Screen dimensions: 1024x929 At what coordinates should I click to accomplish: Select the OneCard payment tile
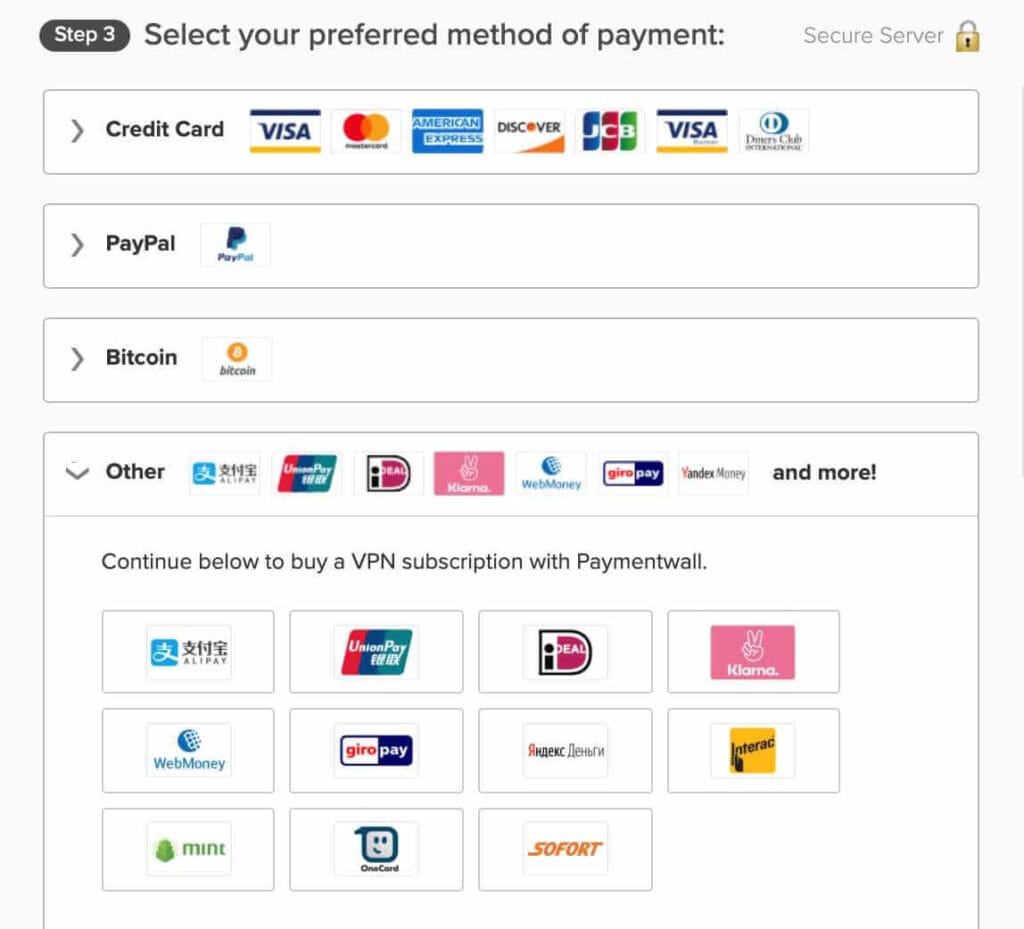pyautogui.click(x=376, y=849)
